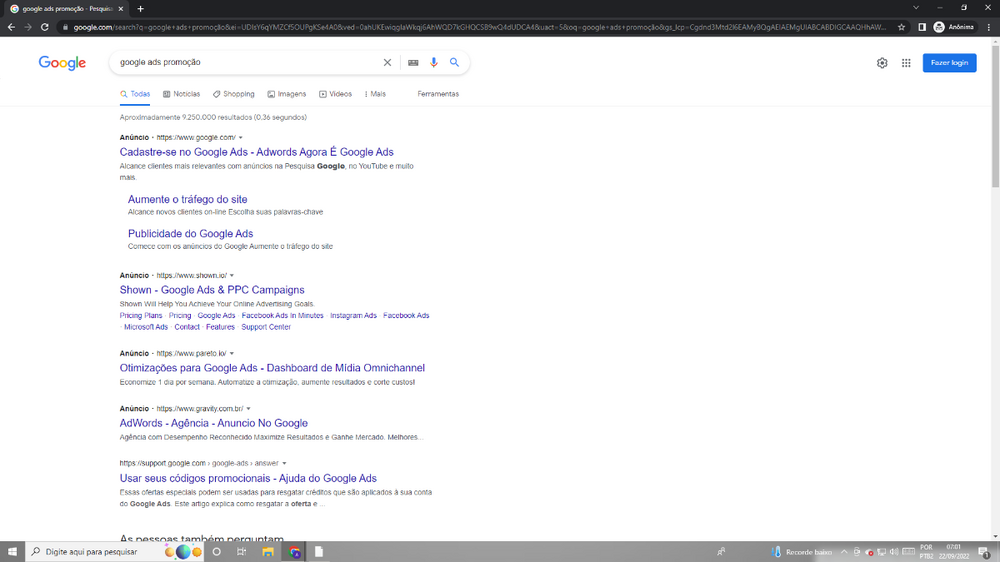Open a new browser tab
The height and width of the screenshot is (562, 1000).
pos(140,9)
